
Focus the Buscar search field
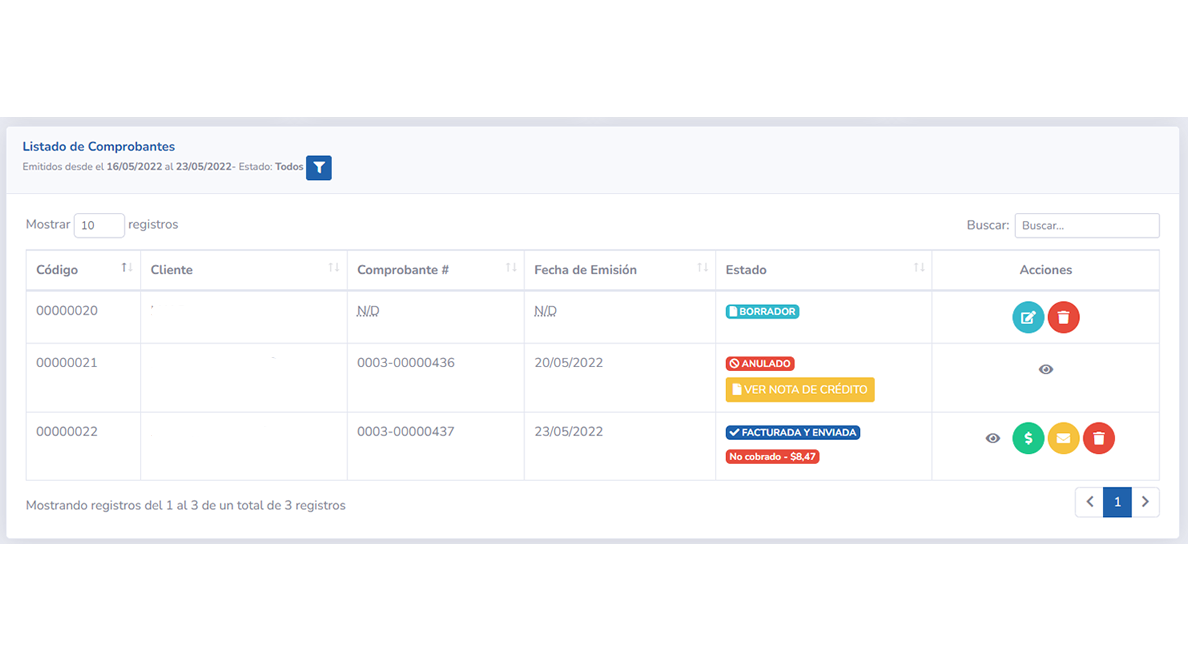[x=1086, y=226]
